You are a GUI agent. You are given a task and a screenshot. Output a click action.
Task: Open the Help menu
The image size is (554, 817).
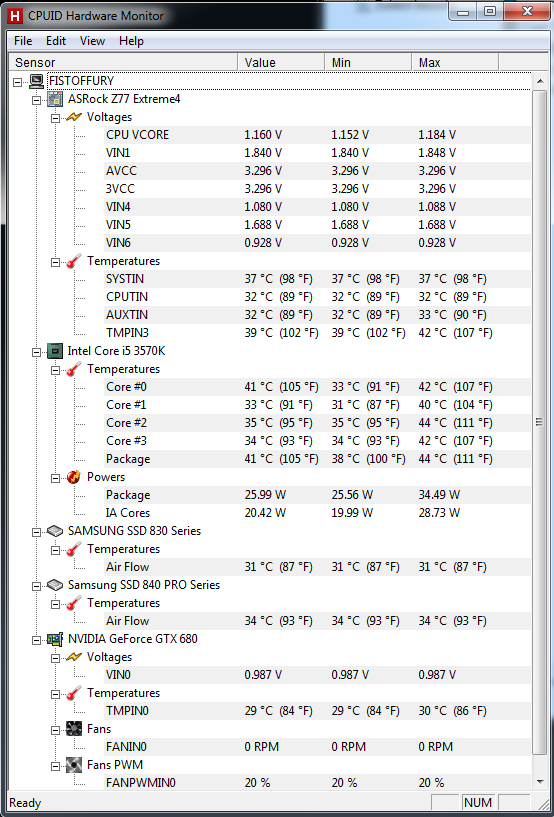click(131, 41)
